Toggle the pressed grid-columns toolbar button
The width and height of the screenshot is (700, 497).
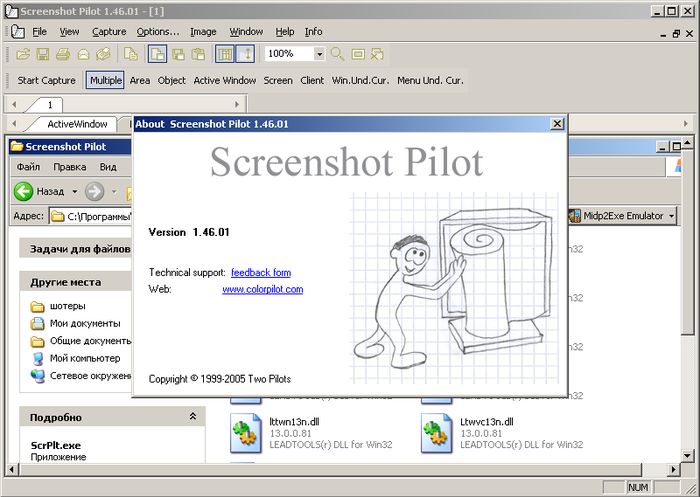tap(225, 54)
